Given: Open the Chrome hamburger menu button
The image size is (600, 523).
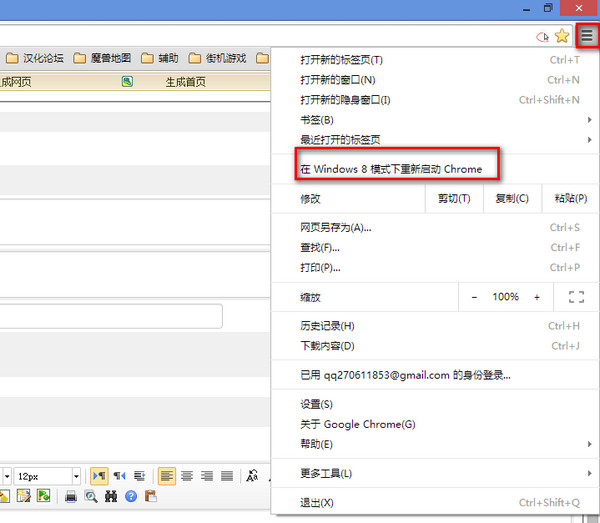Looking at the screenshot, I should pos(587,36).
